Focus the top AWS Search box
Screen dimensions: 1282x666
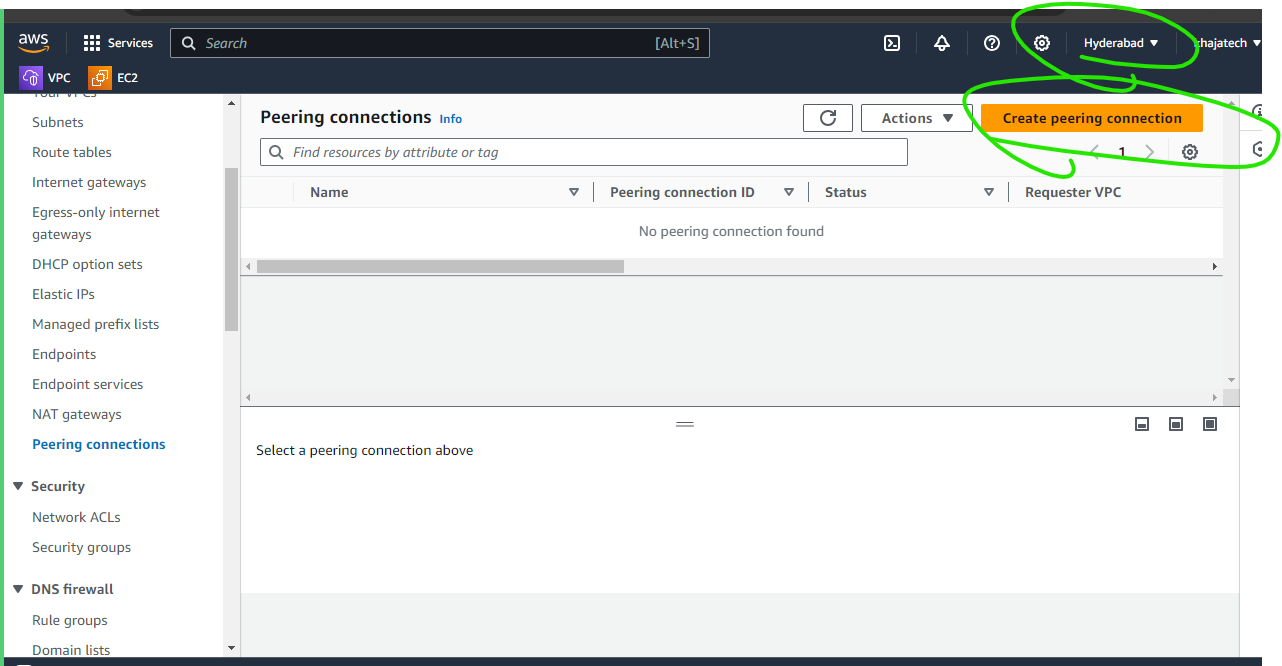(x=440, y=43)
